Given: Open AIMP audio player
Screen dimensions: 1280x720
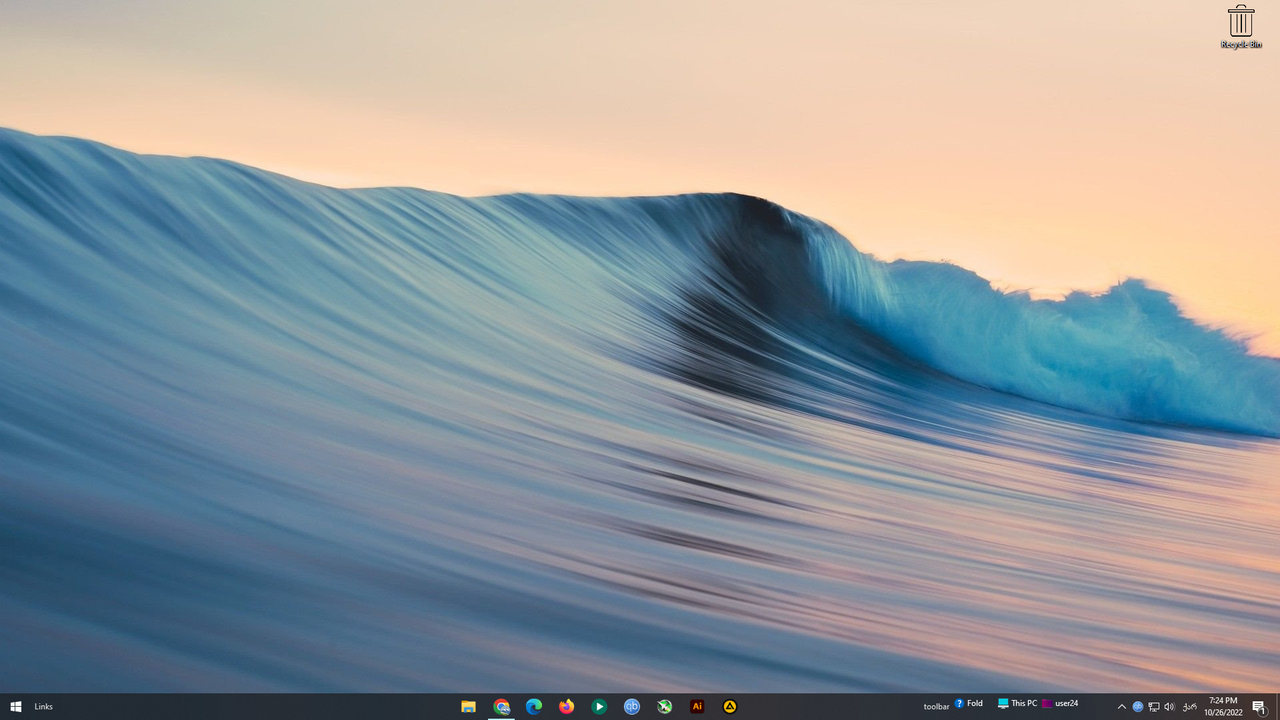Looking at the screenshot, I should tap(729, 706).
